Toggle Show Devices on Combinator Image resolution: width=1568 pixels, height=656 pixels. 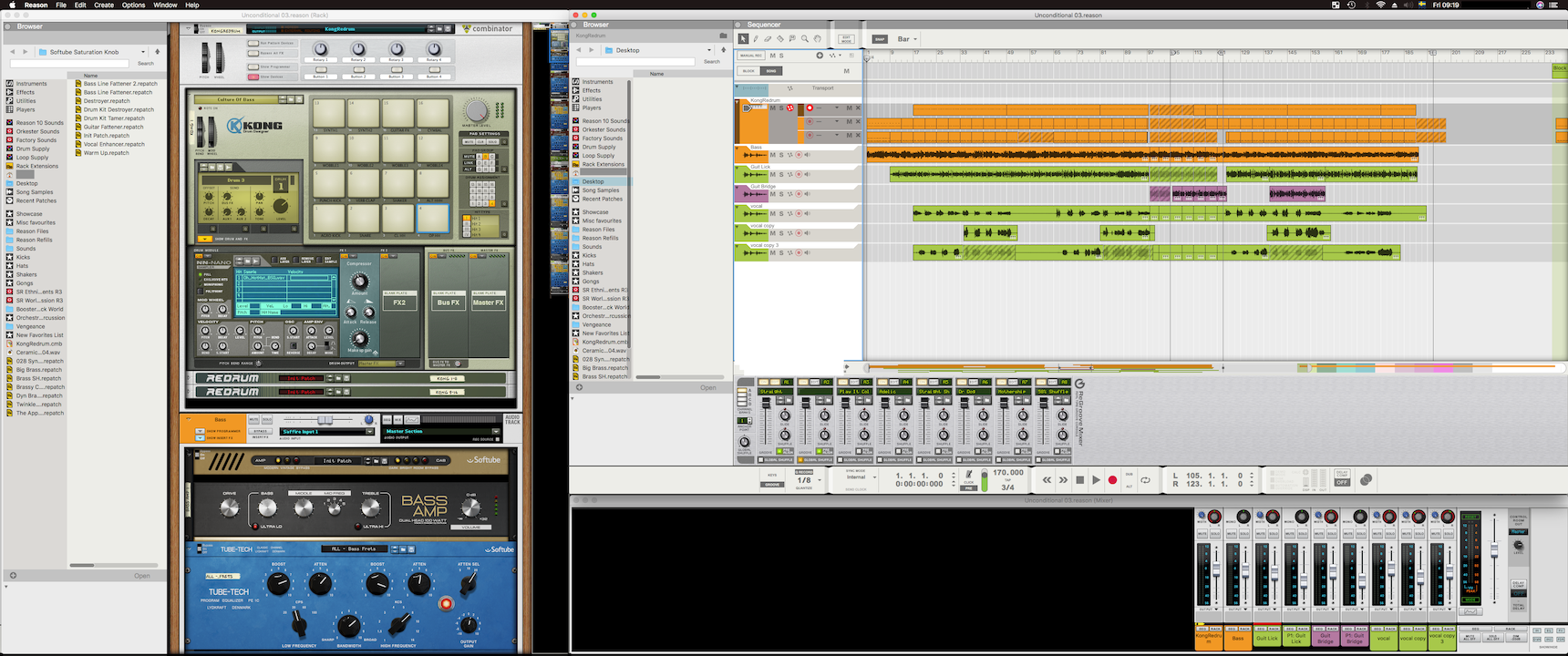[x=252, y=77]
